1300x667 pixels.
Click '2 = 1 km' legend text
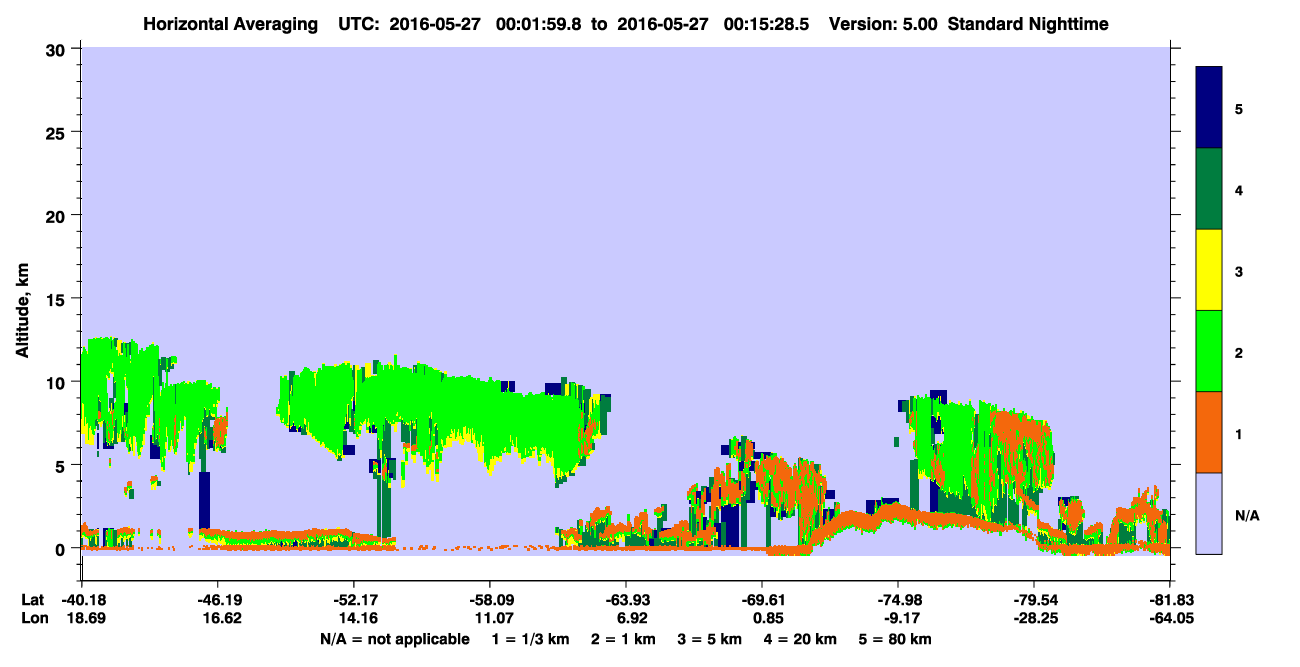[623, 638]
